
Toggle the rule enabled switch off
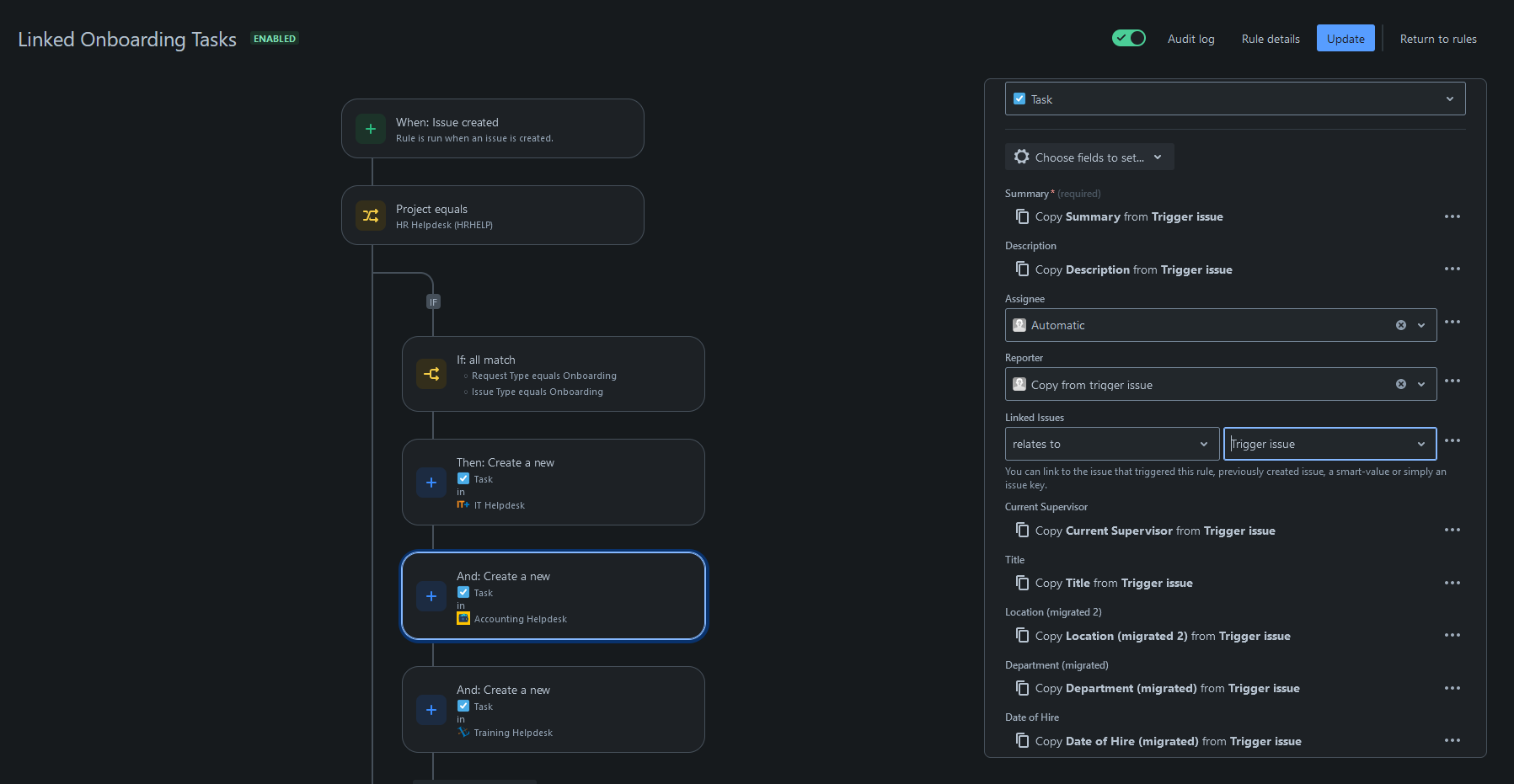click(x=1129, y=38)
